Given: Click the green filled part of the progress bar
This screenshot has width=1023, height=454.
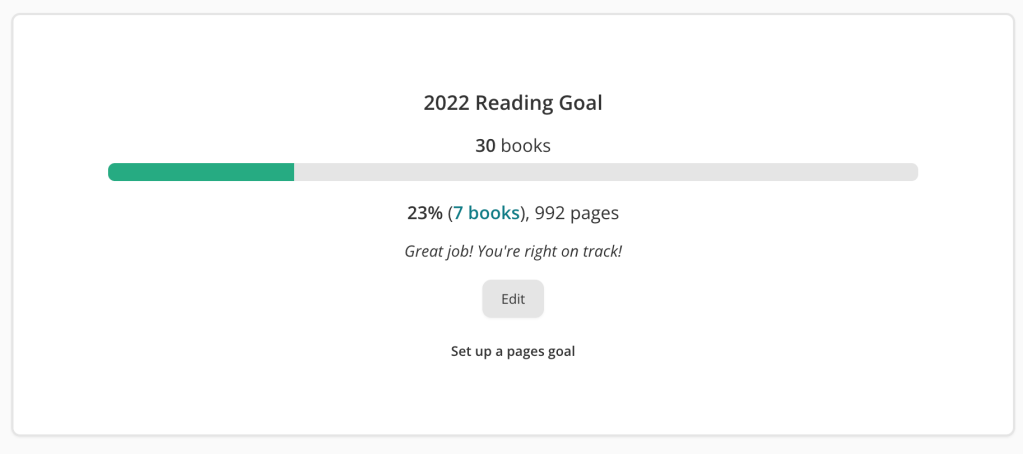Looking at the screenshot, I should pyautogui.click(x=200, y=172).
